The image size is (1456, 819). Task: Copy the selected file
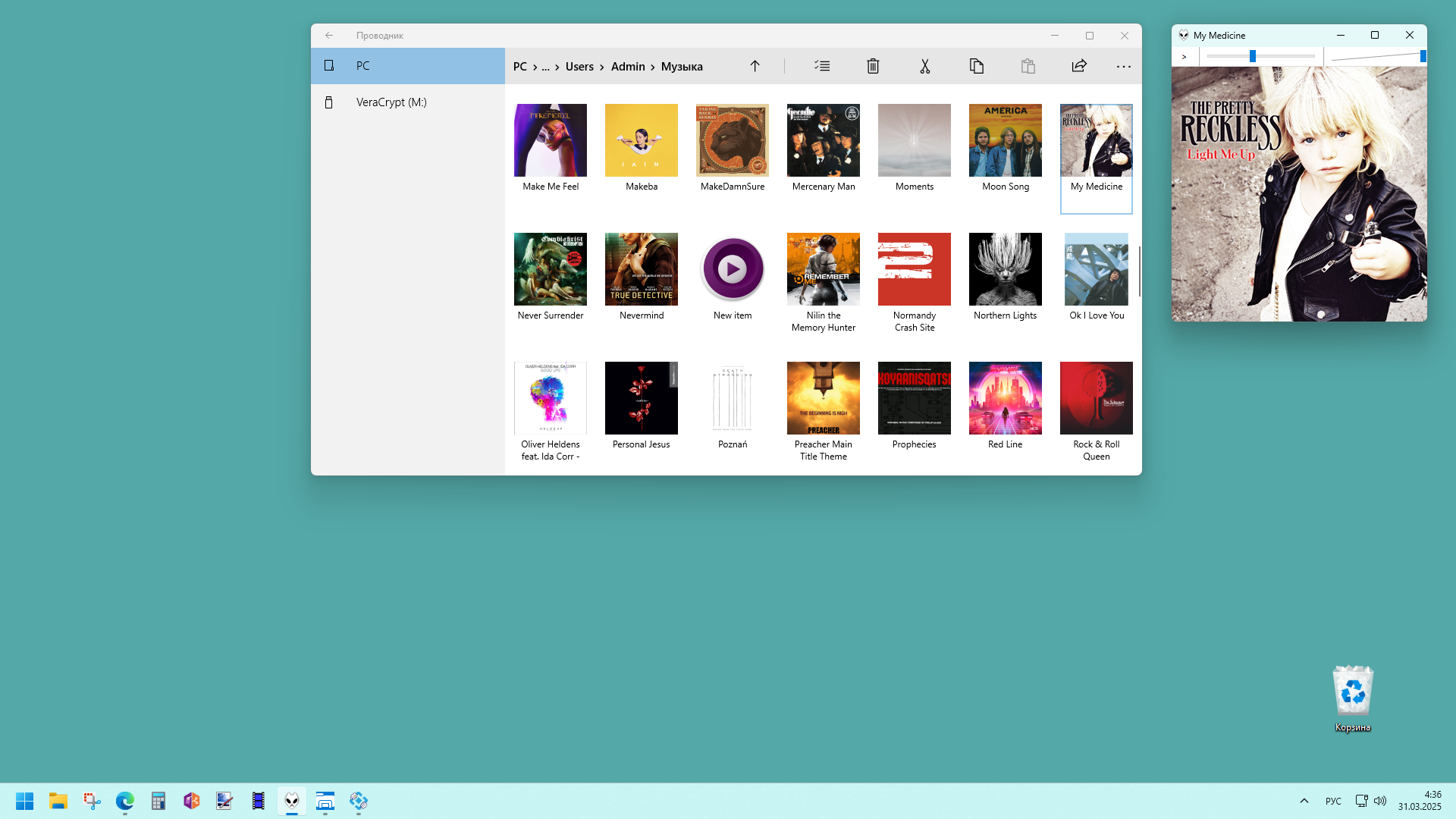976,67
